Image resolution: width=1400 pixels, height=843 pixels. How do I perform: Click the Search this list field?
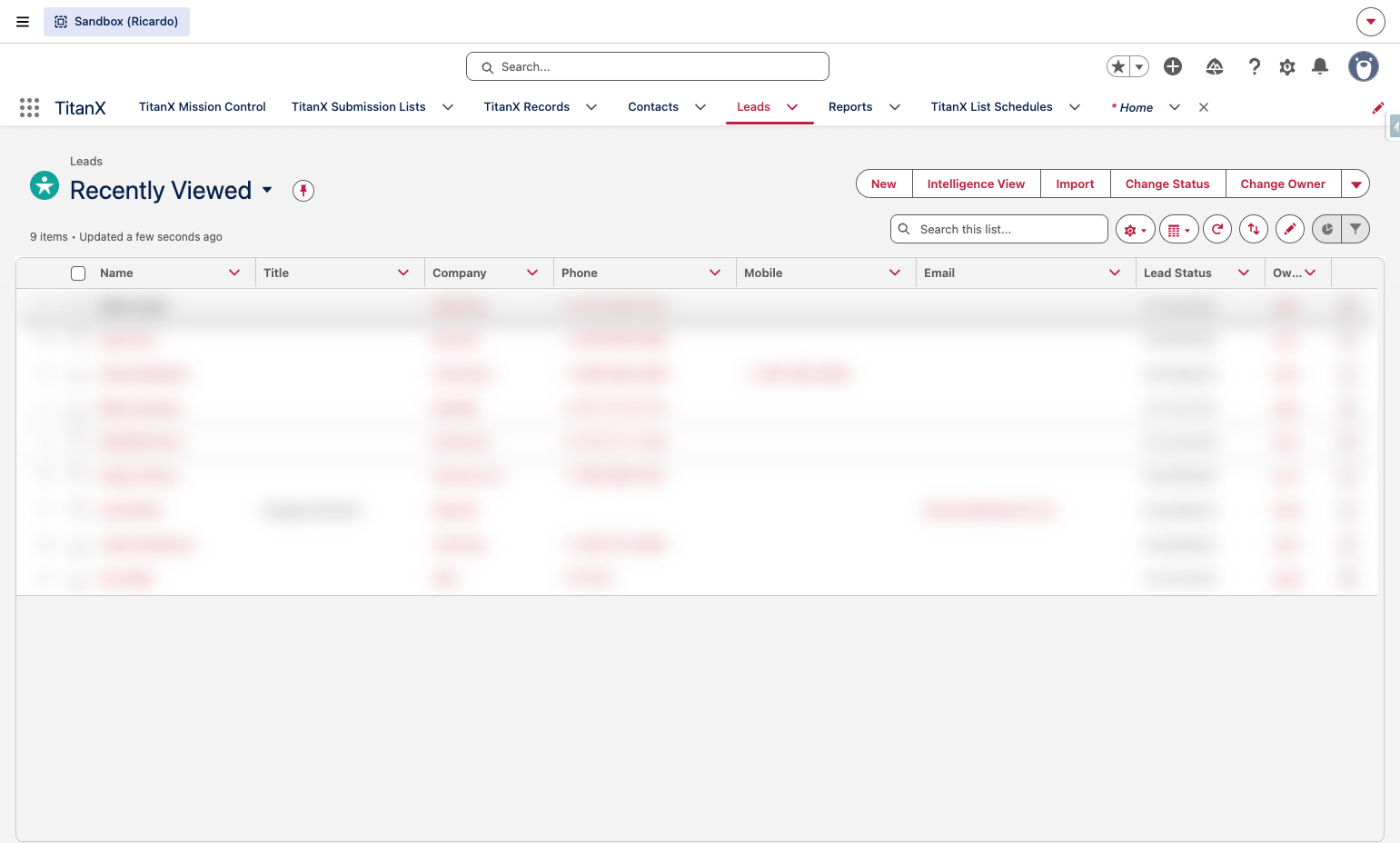tap(999, 230)
